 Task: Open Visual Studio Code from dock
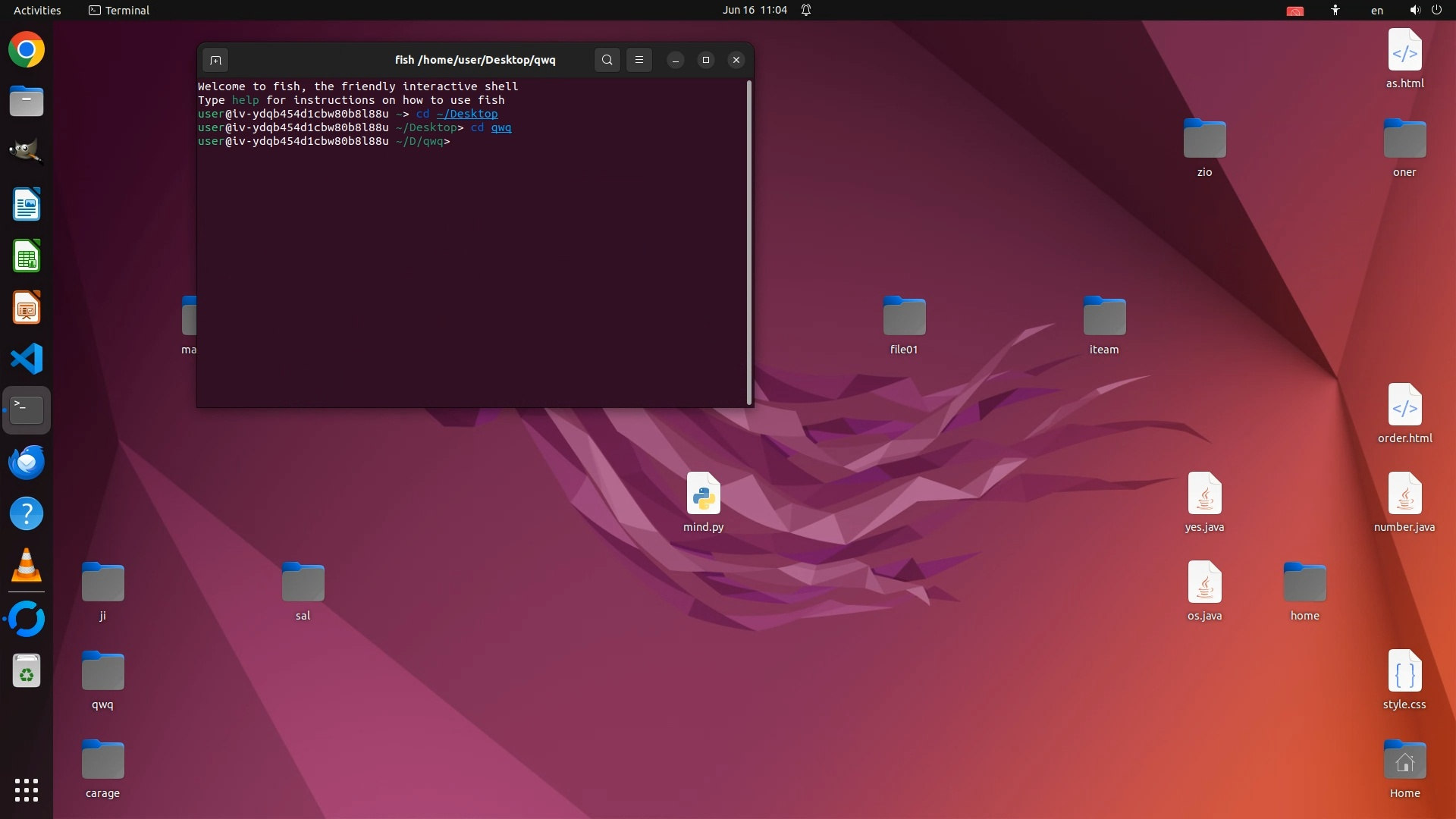pos(27,359)
